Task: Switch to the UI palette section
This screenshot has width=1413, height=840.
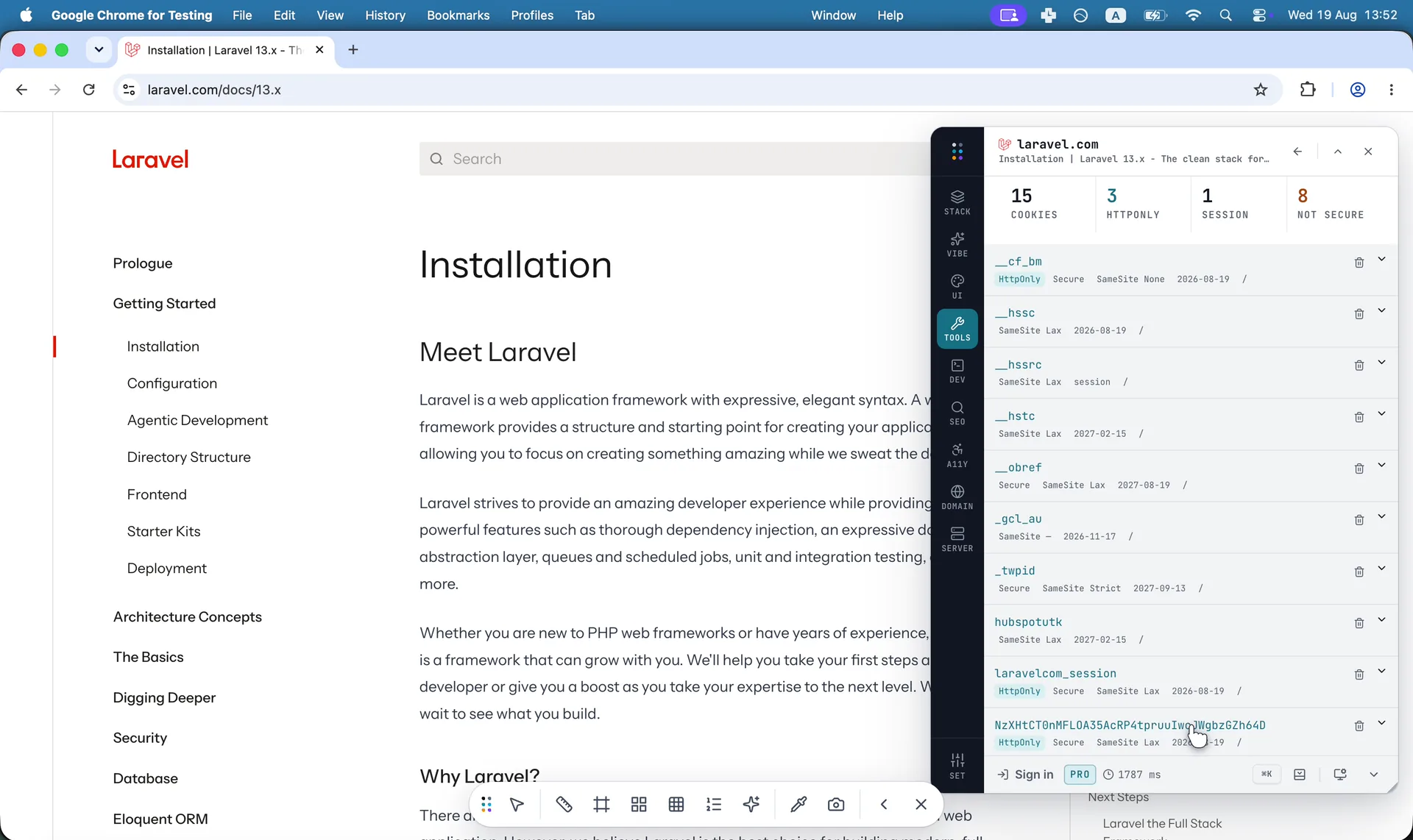Action: (x=957, y=286)
